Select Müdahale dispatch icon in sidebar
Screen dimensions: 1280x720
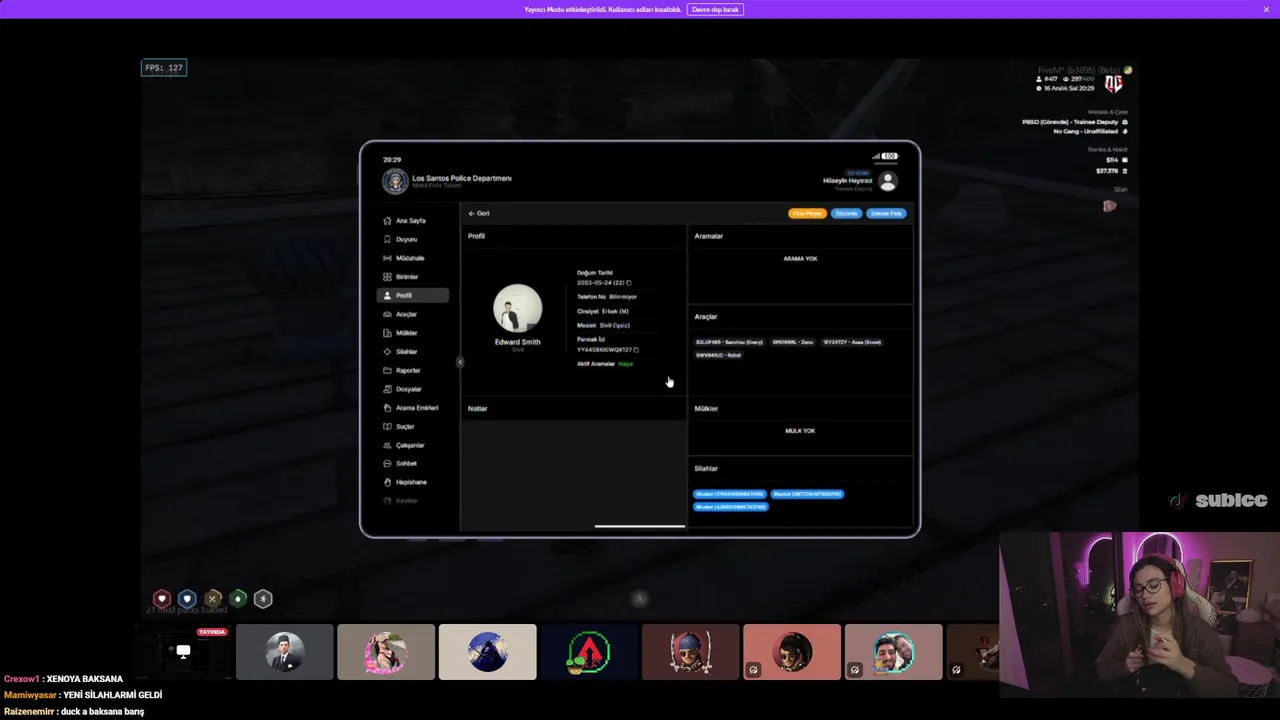pyautogui.click(x=387, y=258)
